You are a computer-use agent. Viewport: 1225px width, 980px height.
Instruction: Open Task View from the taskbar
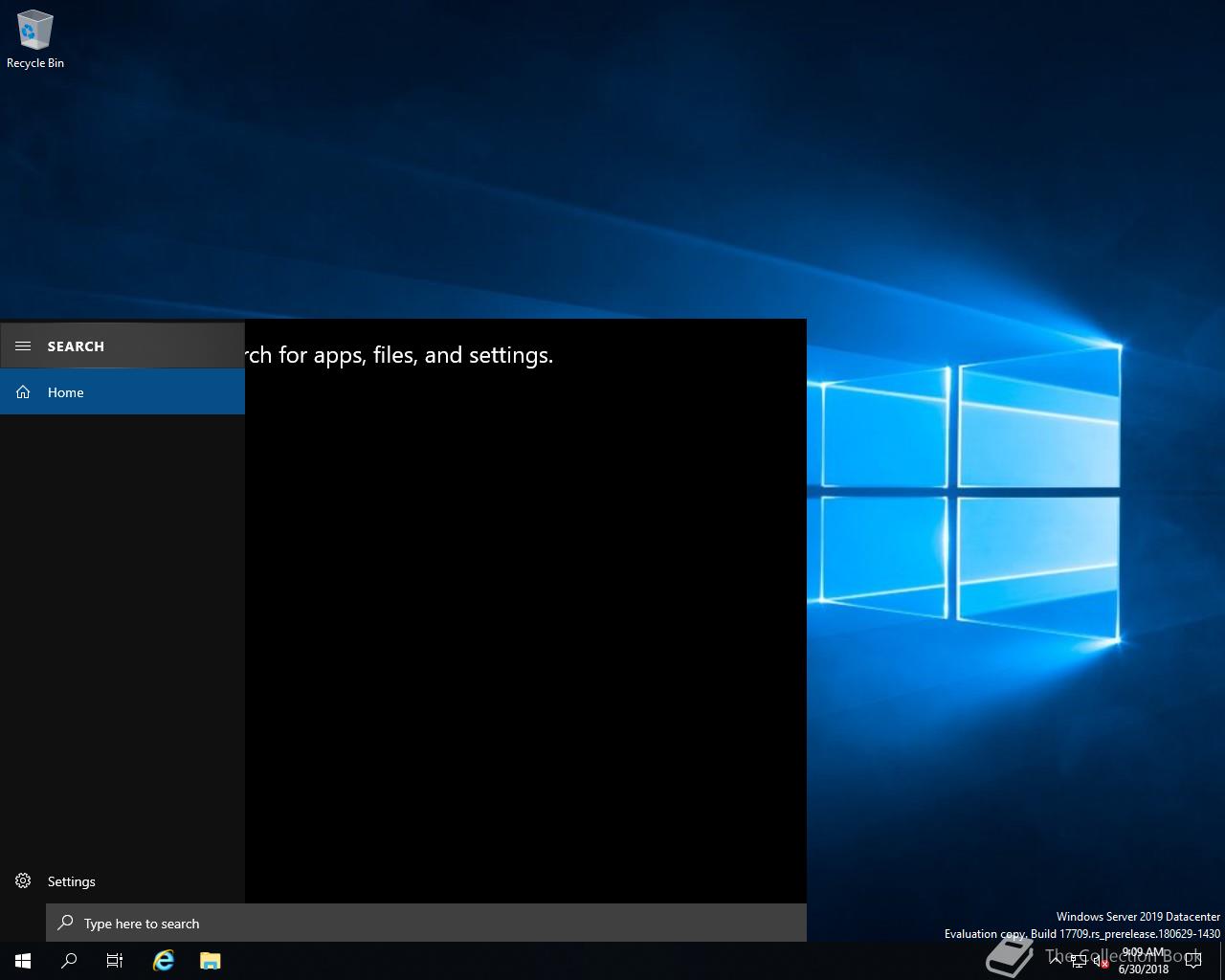(115, 961)
